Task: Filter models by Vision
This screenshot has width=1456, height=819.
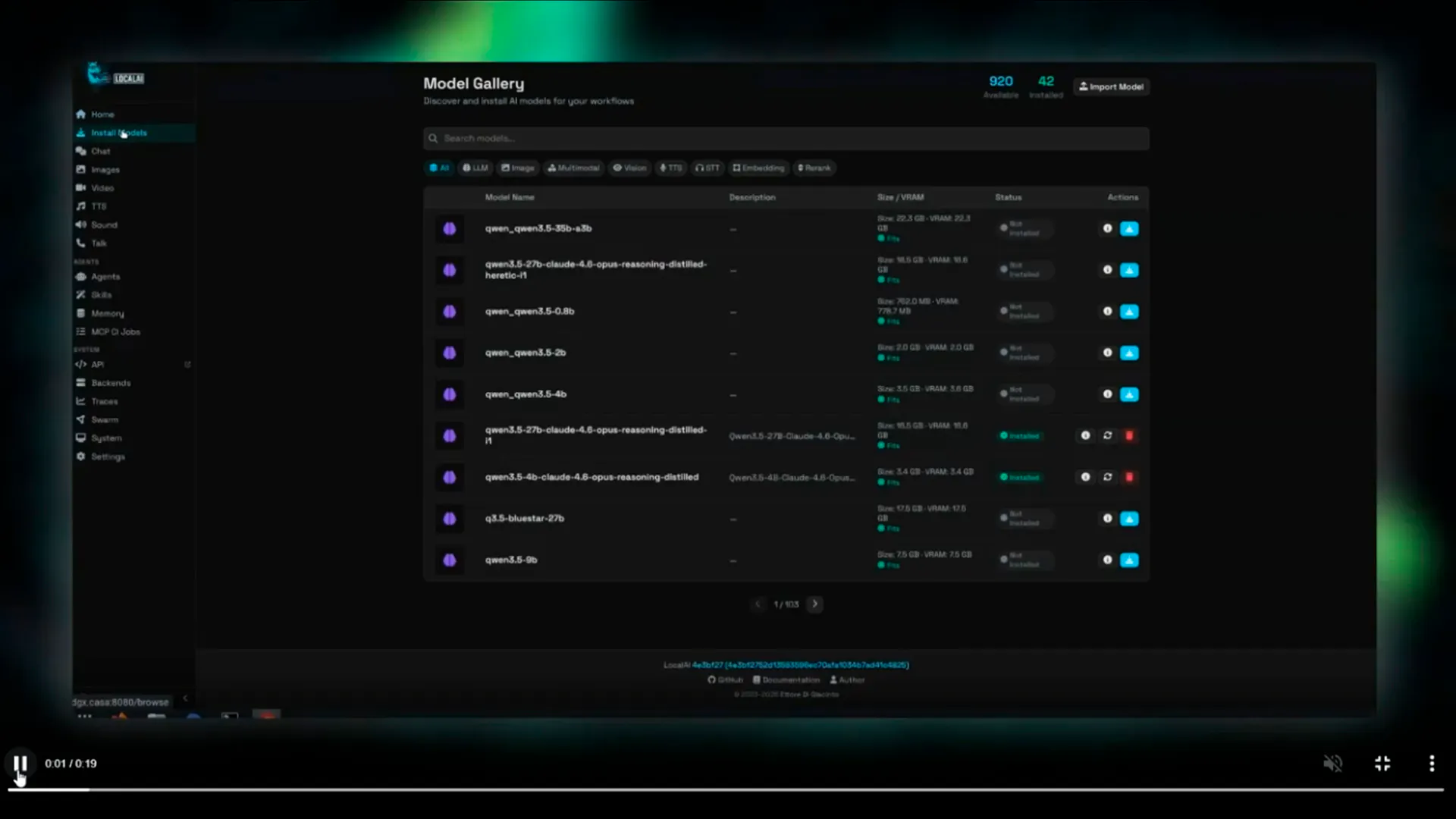Action: (x=630, y=168)
